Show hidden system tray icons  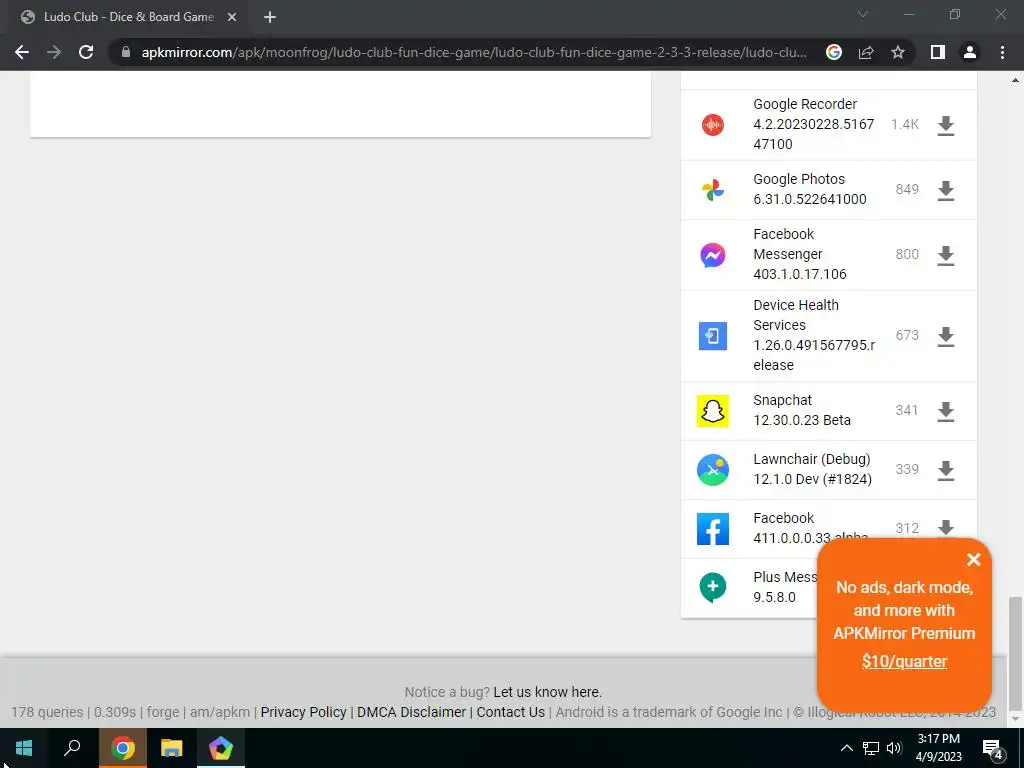pyautogui.click(x=846, y=748)
